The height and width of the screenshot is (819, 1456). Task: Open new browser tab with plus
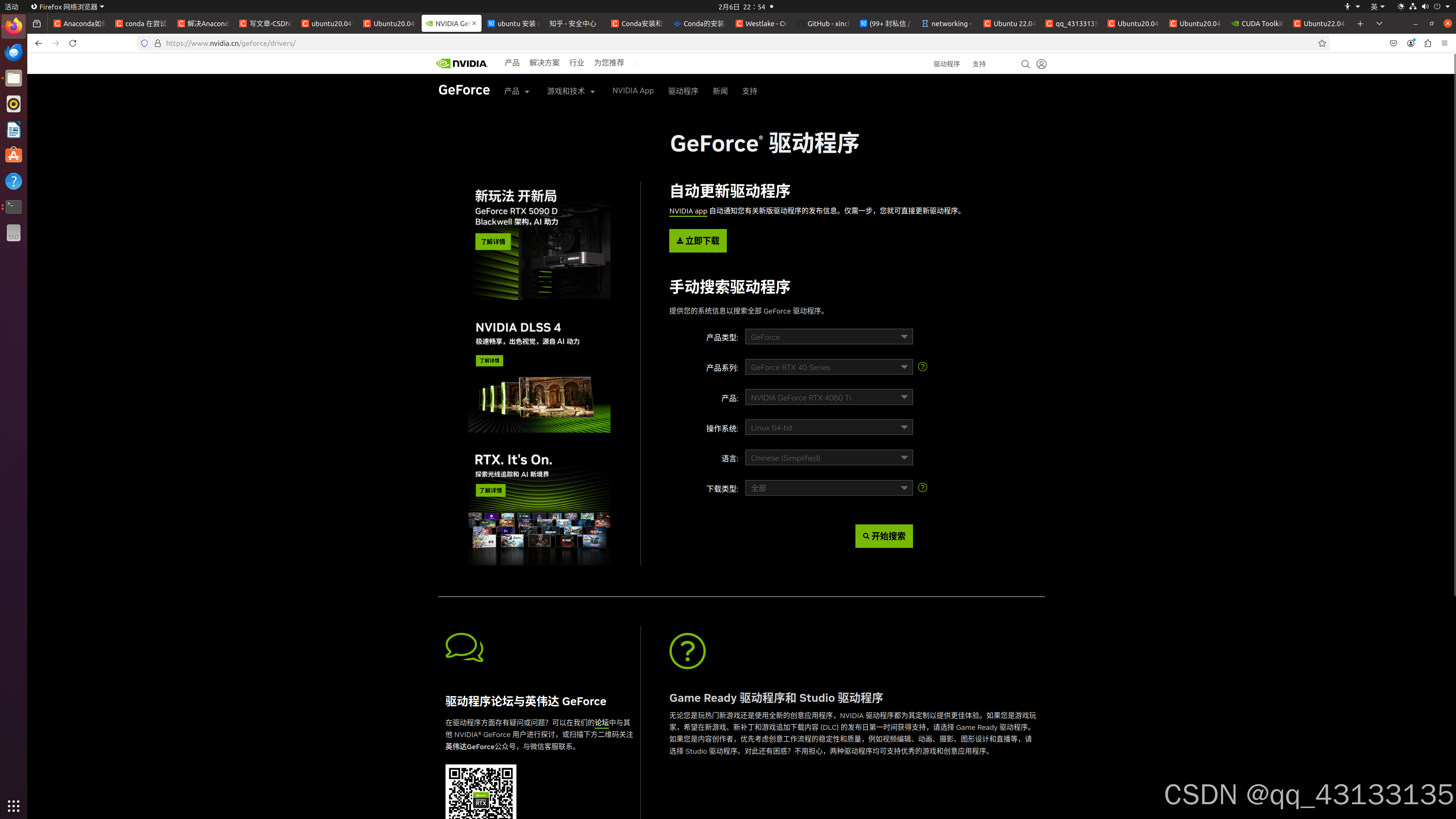click(1360, 23)
